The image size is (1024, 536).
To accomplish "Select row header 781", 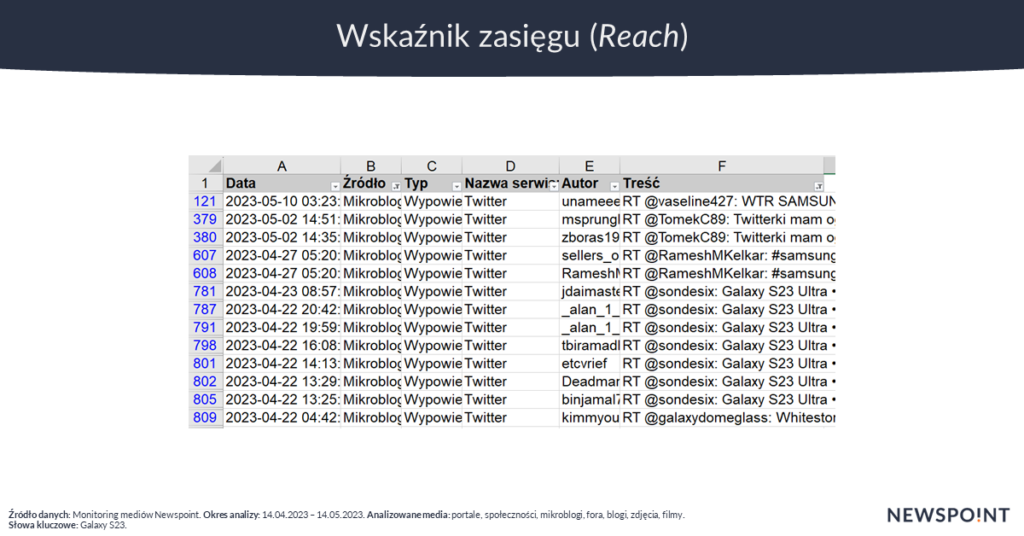I will pos(206,291).
